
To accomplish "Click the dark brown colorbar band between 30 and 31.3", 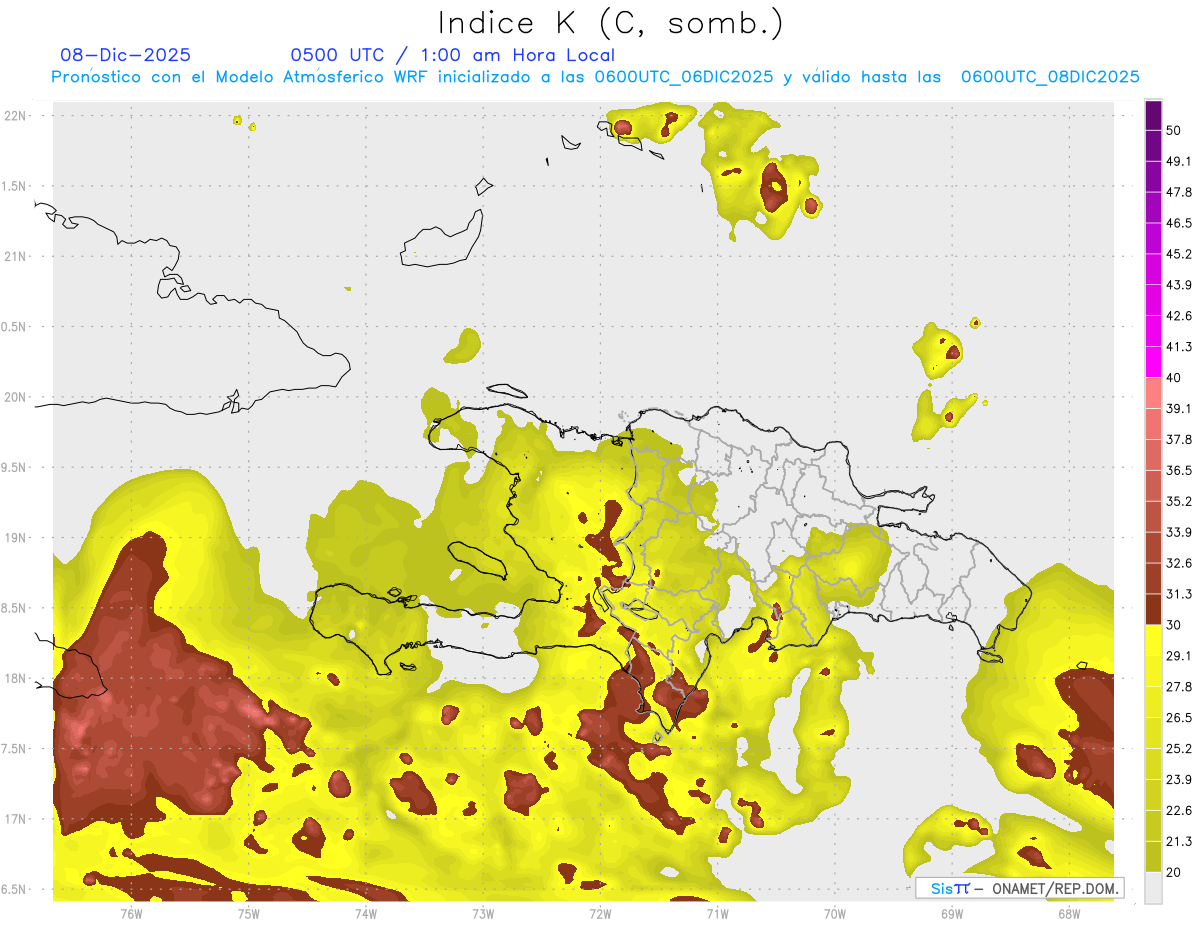I will pos(1153,609).
